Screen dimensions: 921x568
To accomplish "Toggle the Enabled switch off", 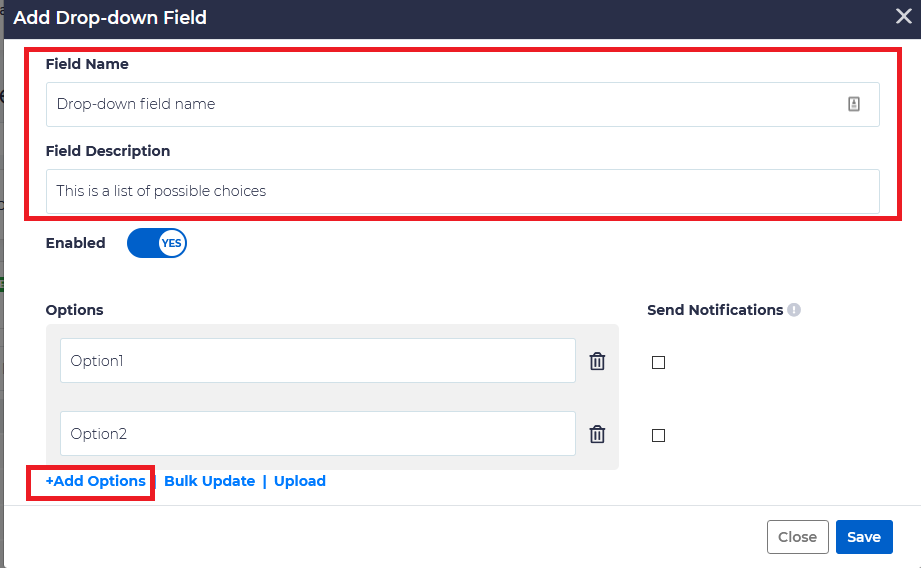I will (x=157, y=243).
